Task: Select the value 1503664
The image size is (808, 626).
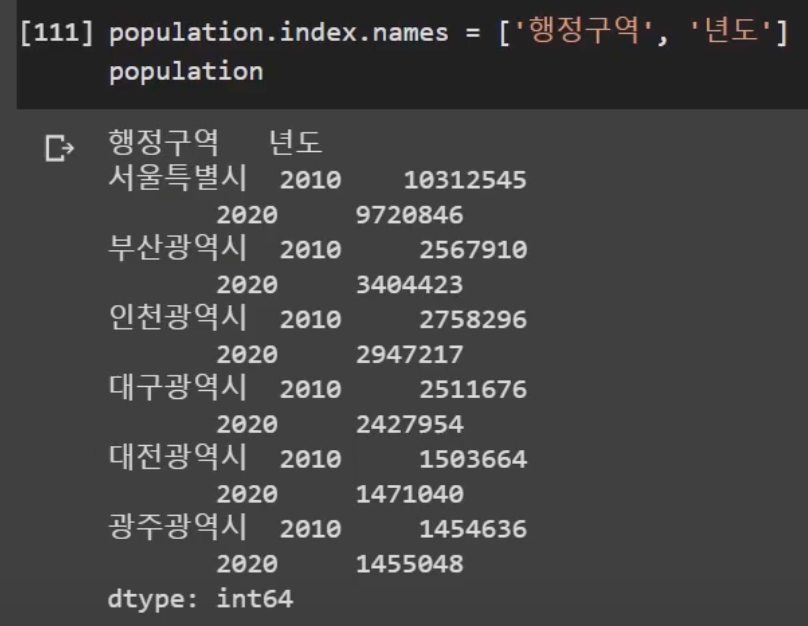Action: (x=473, y=459)
